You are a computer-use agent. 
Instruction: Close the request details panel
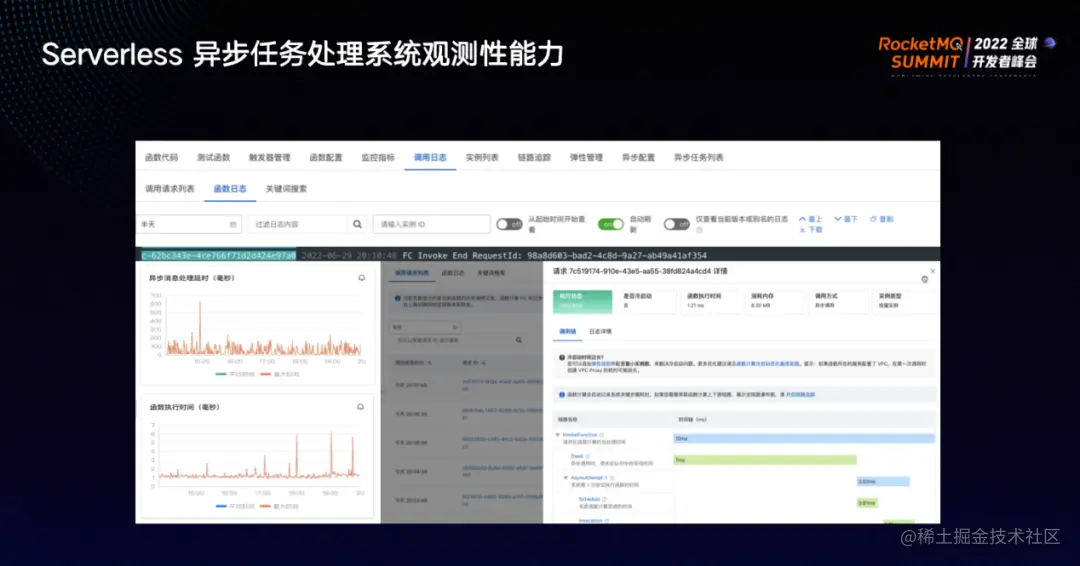pos(933,271)
